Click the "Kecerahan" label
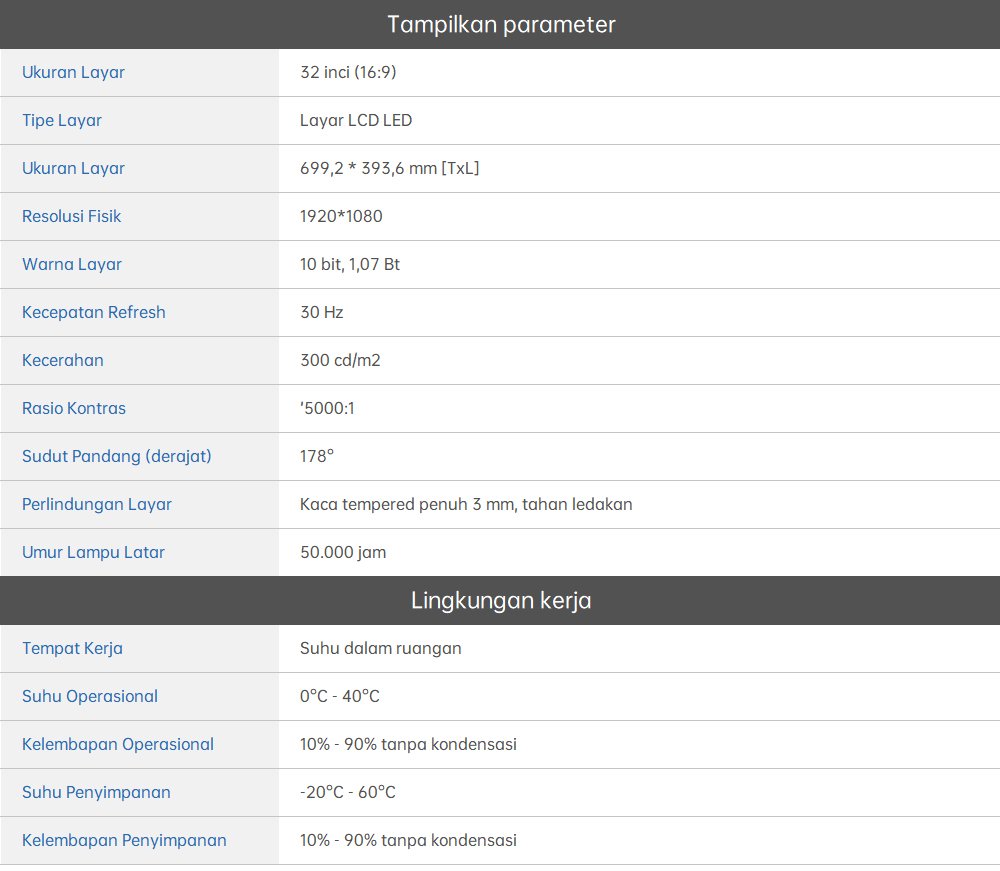 coord(63,360)
